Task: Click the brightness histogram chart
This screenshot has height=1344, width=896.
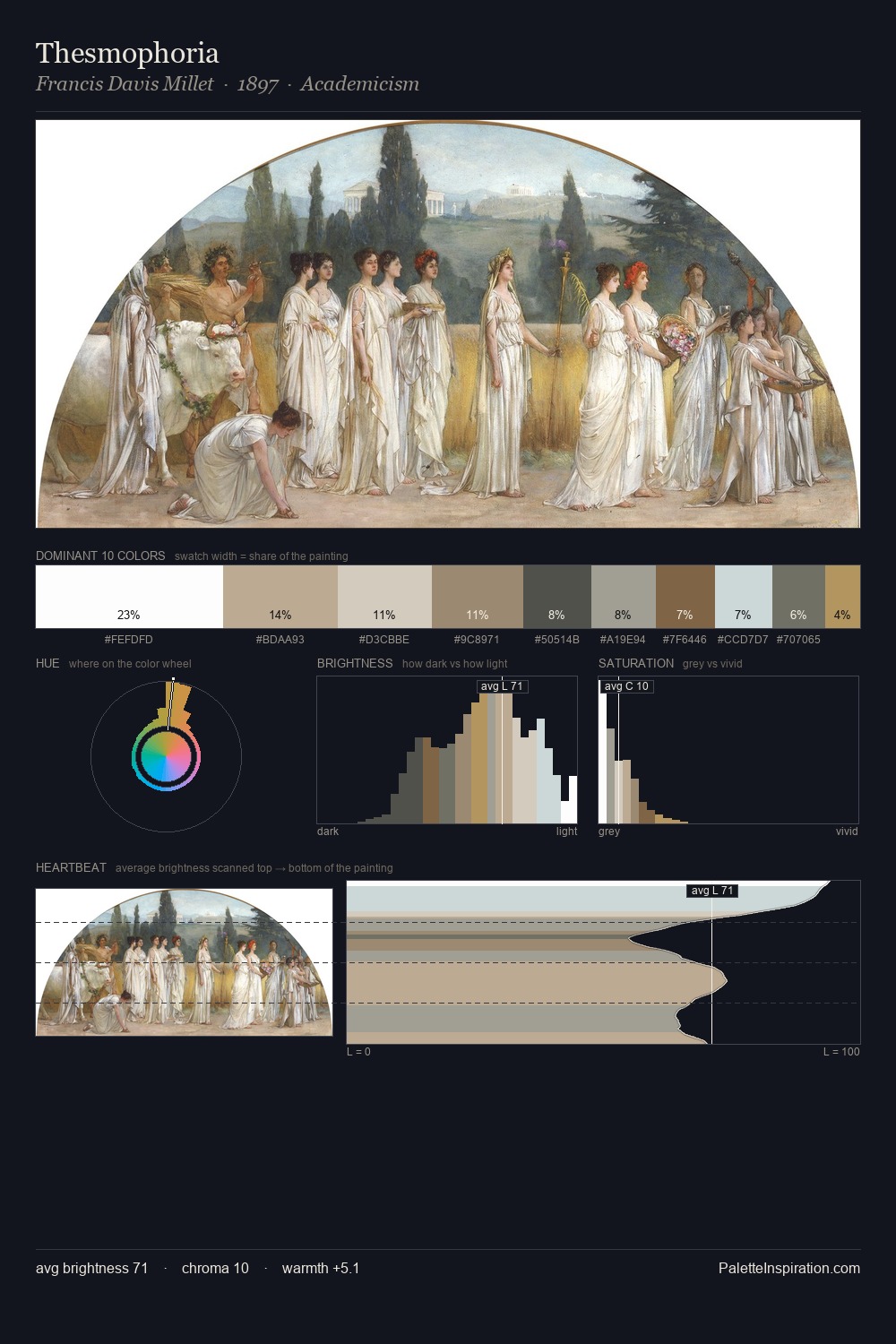Action: pyautogui.click(x=447, y=750)
